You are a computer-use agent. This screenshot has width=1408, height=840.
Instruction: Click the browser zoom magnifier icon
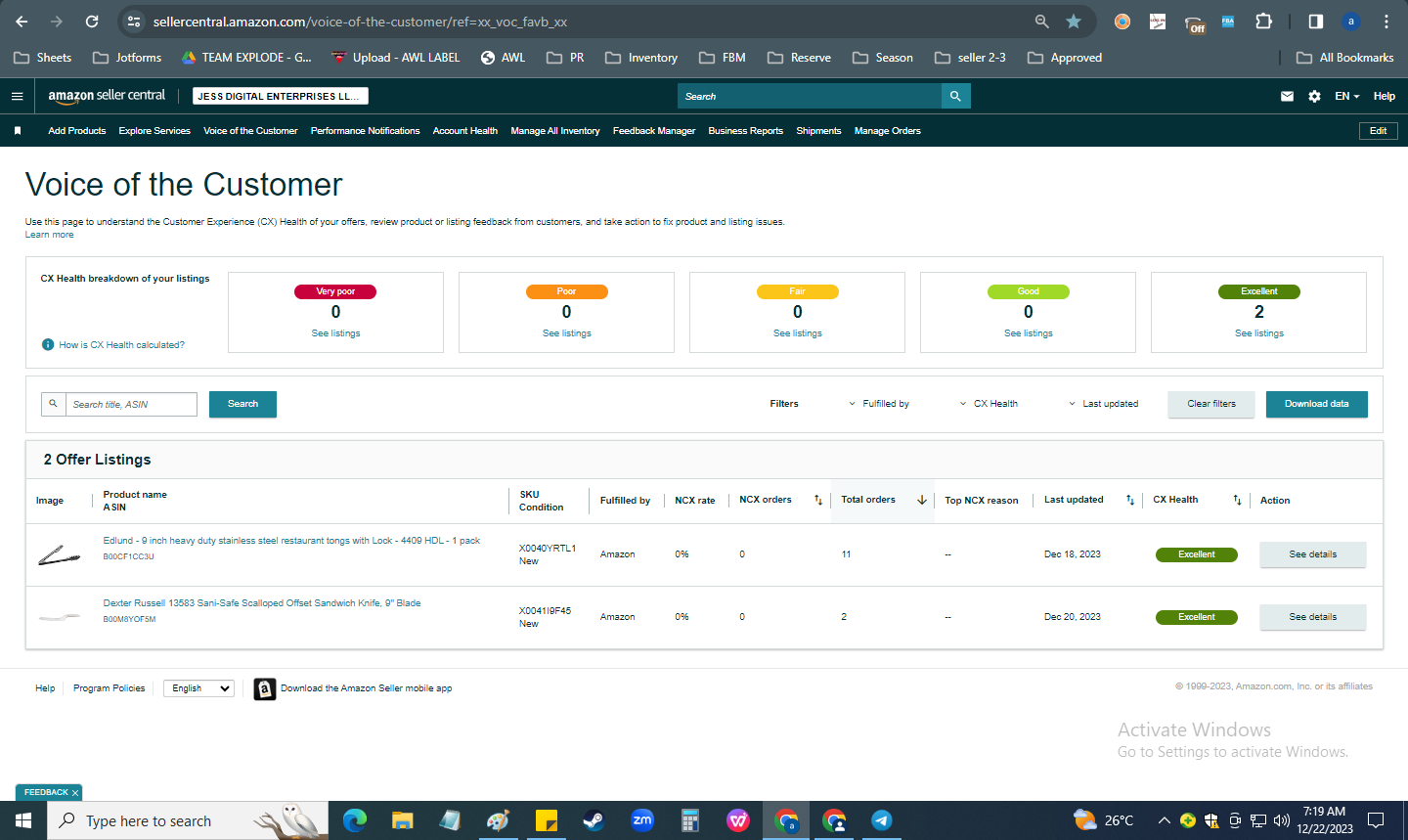(x=1042, y=22)
